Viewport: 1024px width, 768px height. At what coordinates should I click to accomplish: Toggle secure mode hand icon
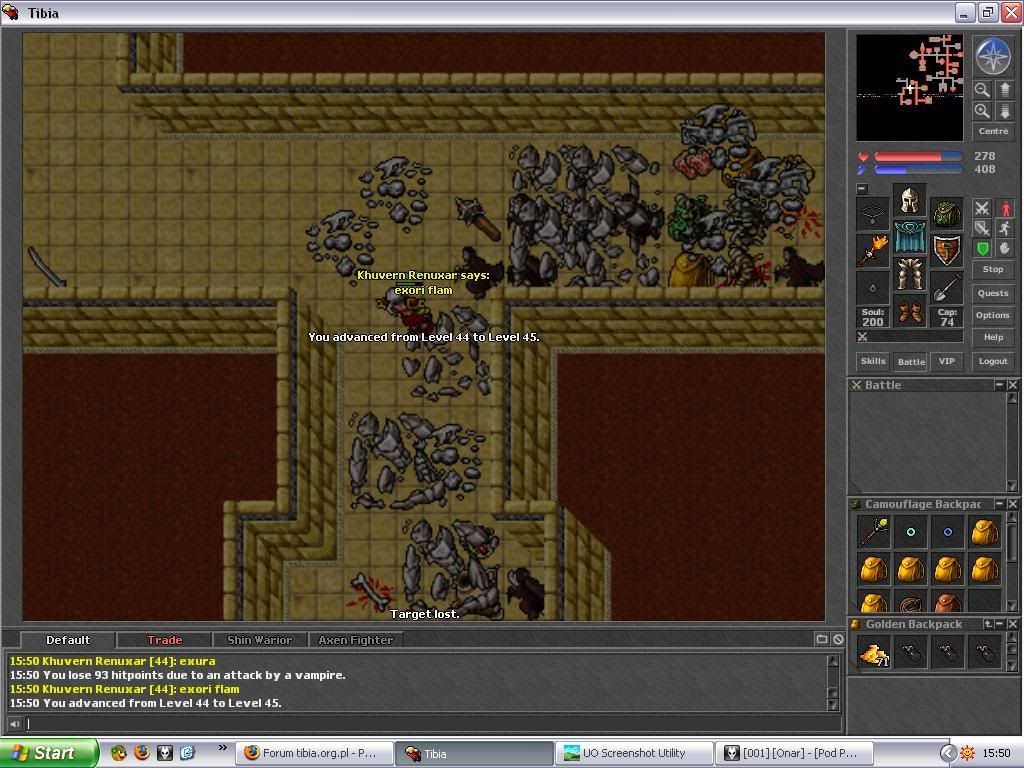coord(1005,248)
